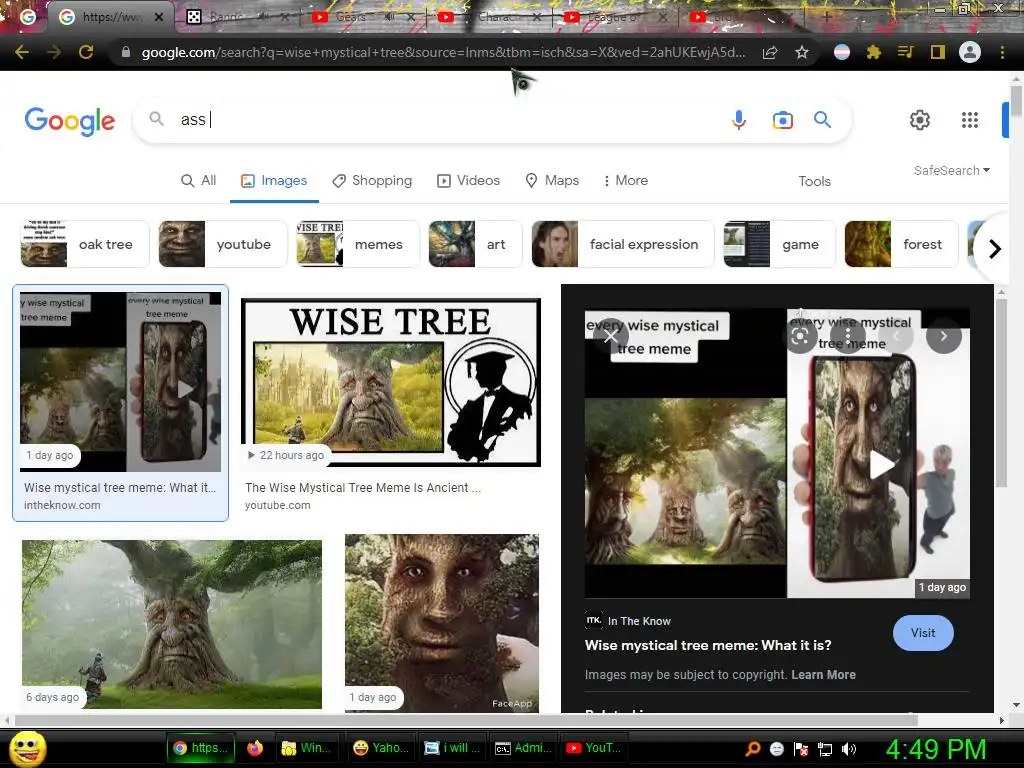Filter by the oak tree chip
Viewport: 1024px width, 768px height.
(x=85, y=244)
